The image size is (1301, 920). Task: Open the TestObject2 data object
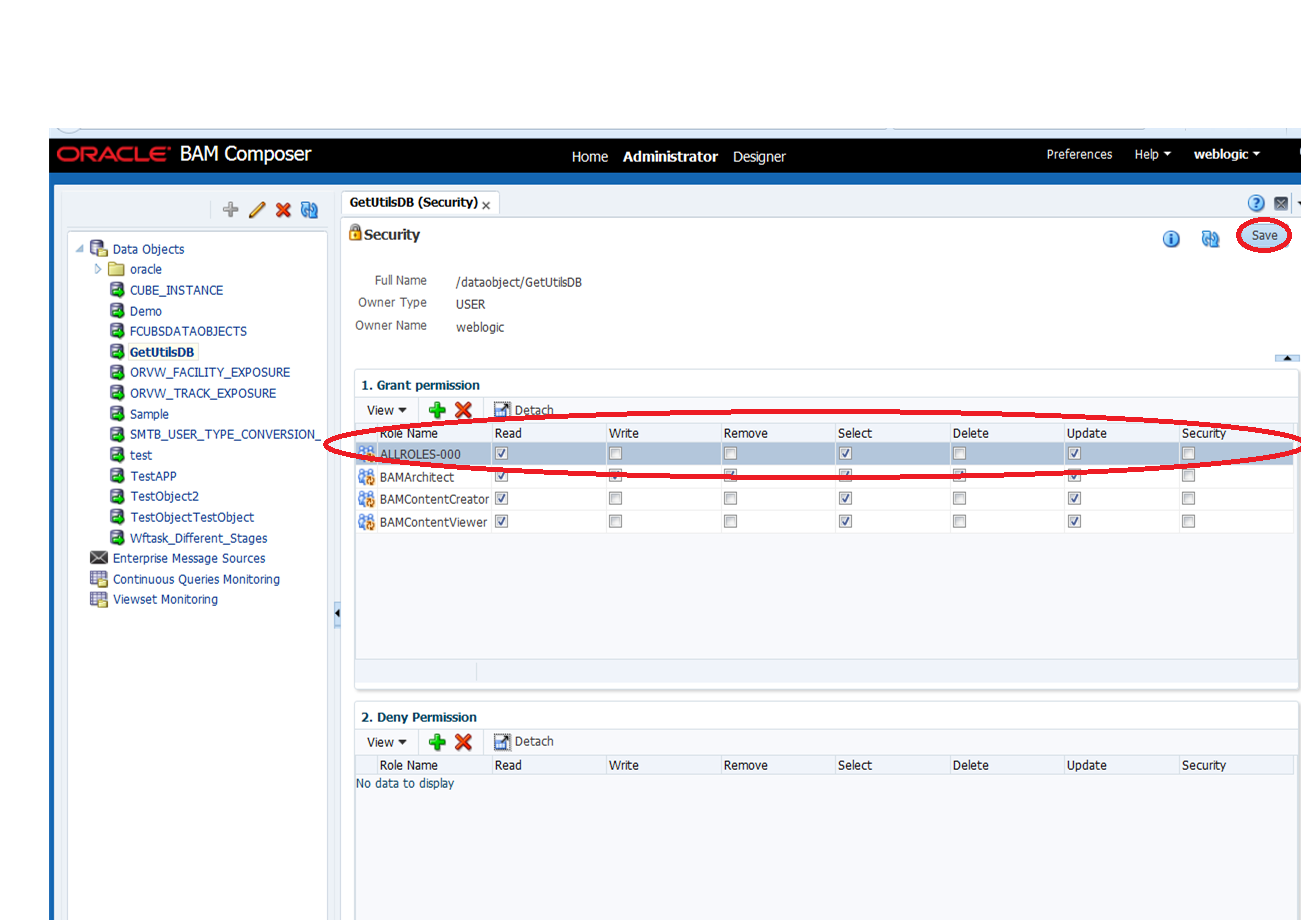coord(164,496)
